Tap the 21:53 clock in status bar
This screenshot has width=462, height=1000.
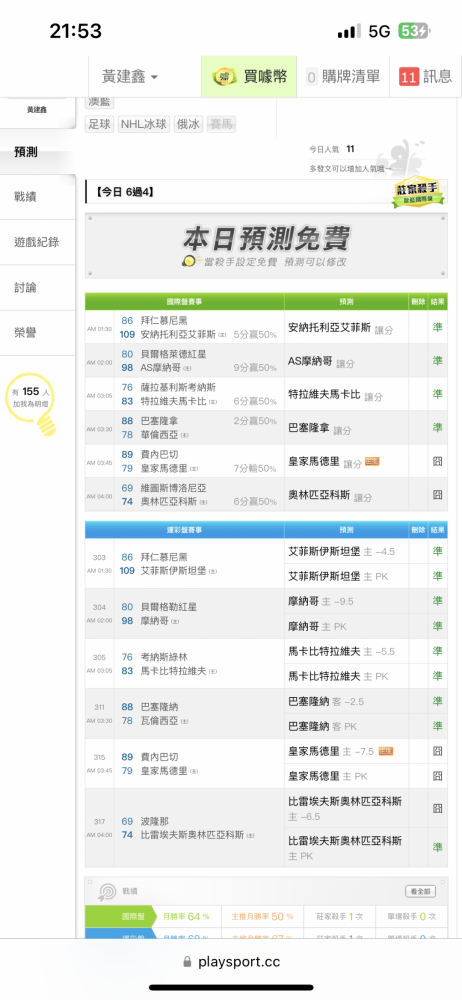tap(76, 31)
